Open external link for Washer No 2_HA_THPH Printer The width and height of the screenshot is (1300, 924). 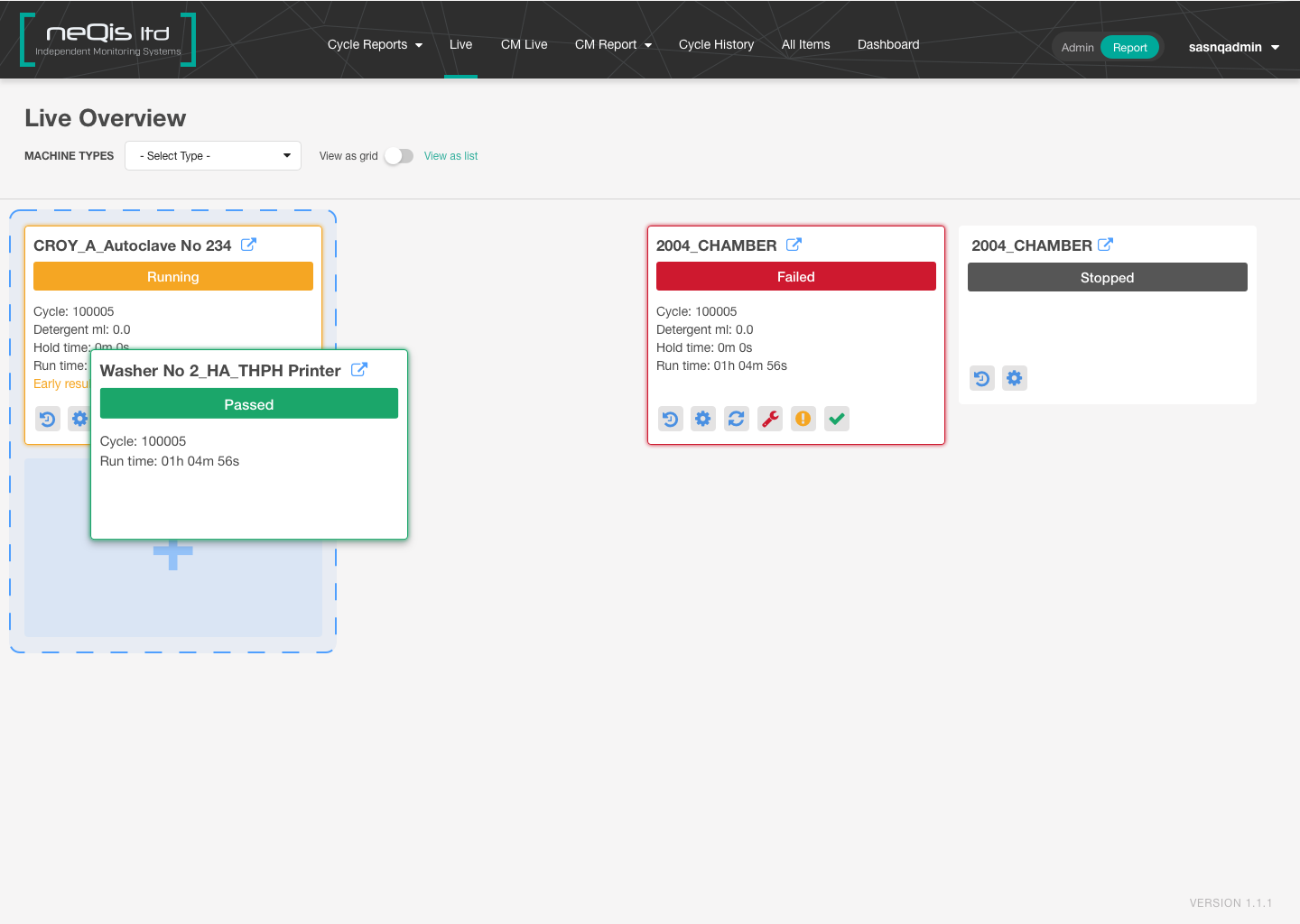359,369
